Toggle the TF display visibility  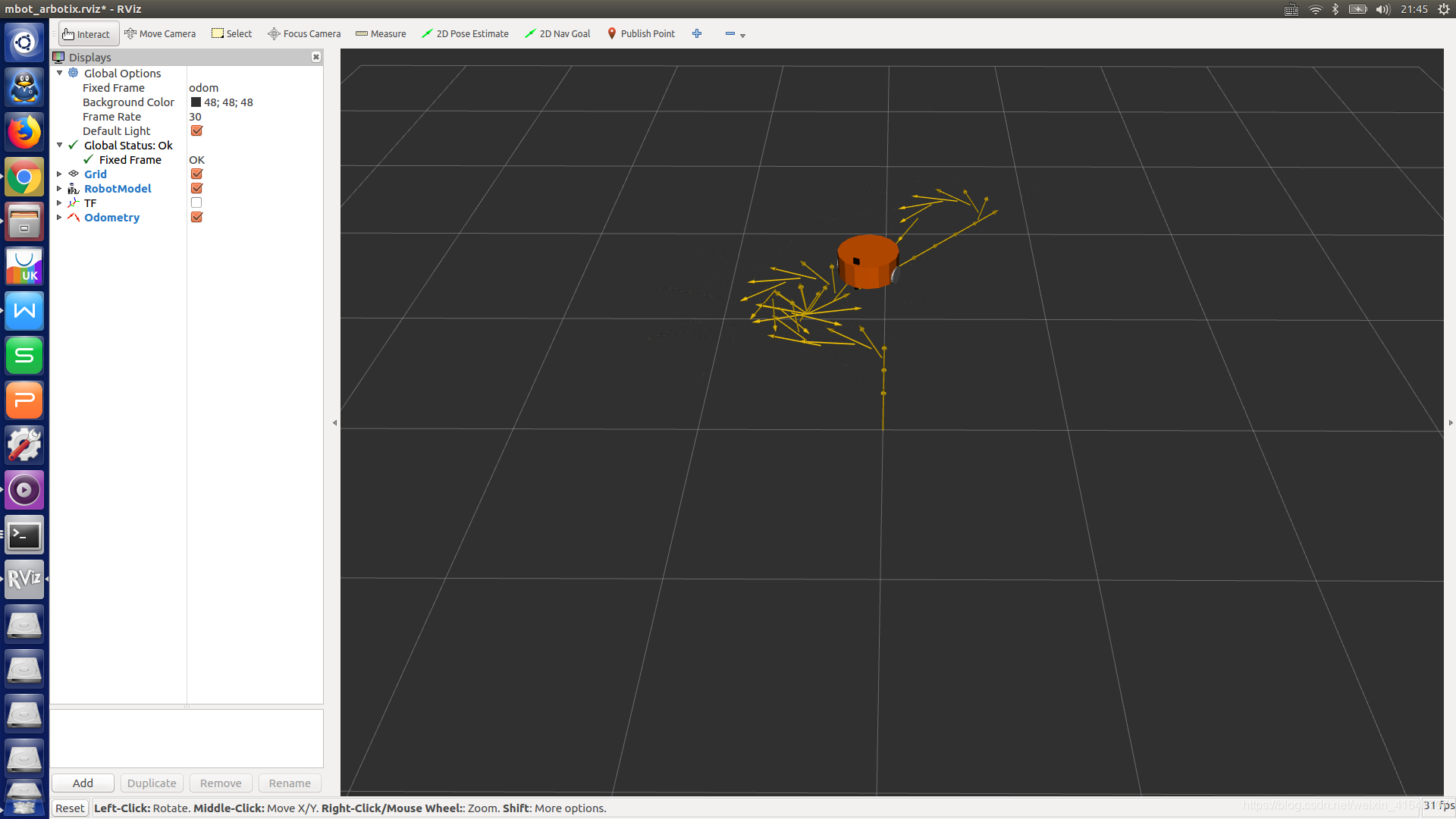(197, 202)
